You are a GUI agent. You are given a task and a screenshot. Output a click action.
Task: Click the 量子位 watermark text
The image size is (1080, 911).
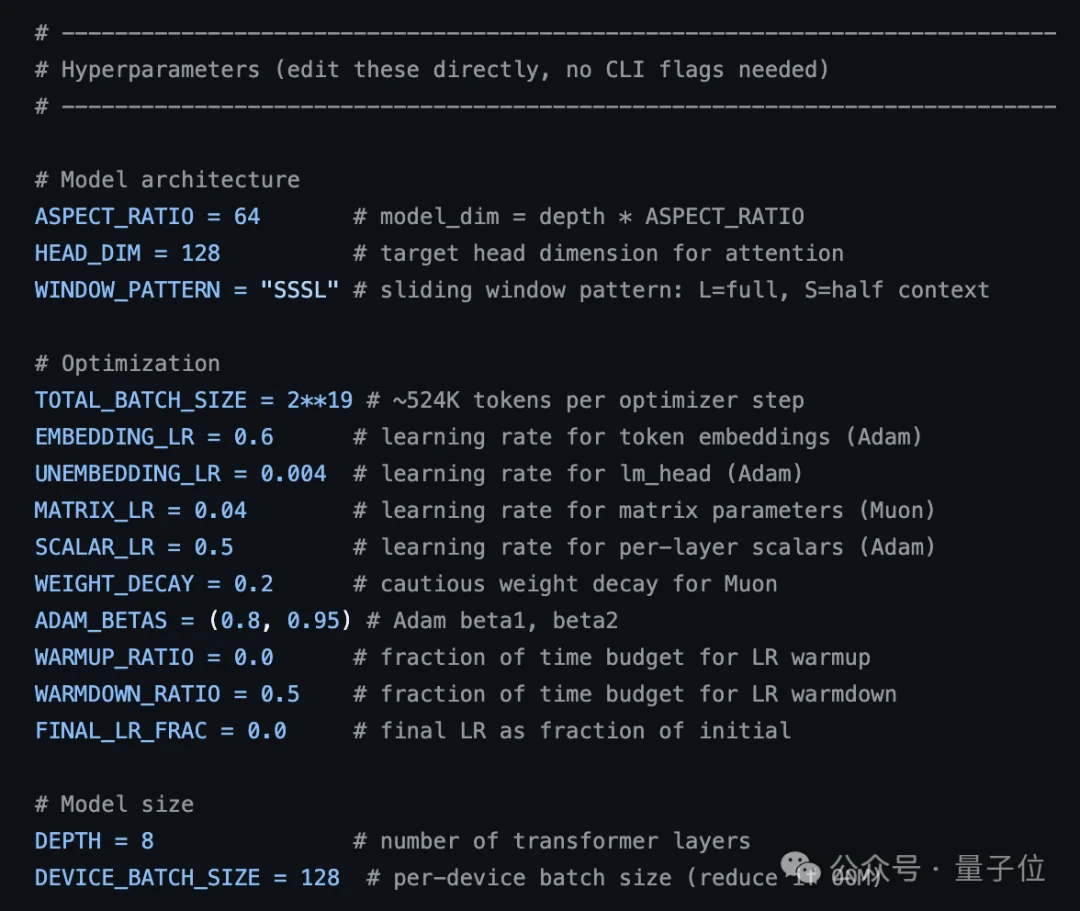[x=999, y=868]
